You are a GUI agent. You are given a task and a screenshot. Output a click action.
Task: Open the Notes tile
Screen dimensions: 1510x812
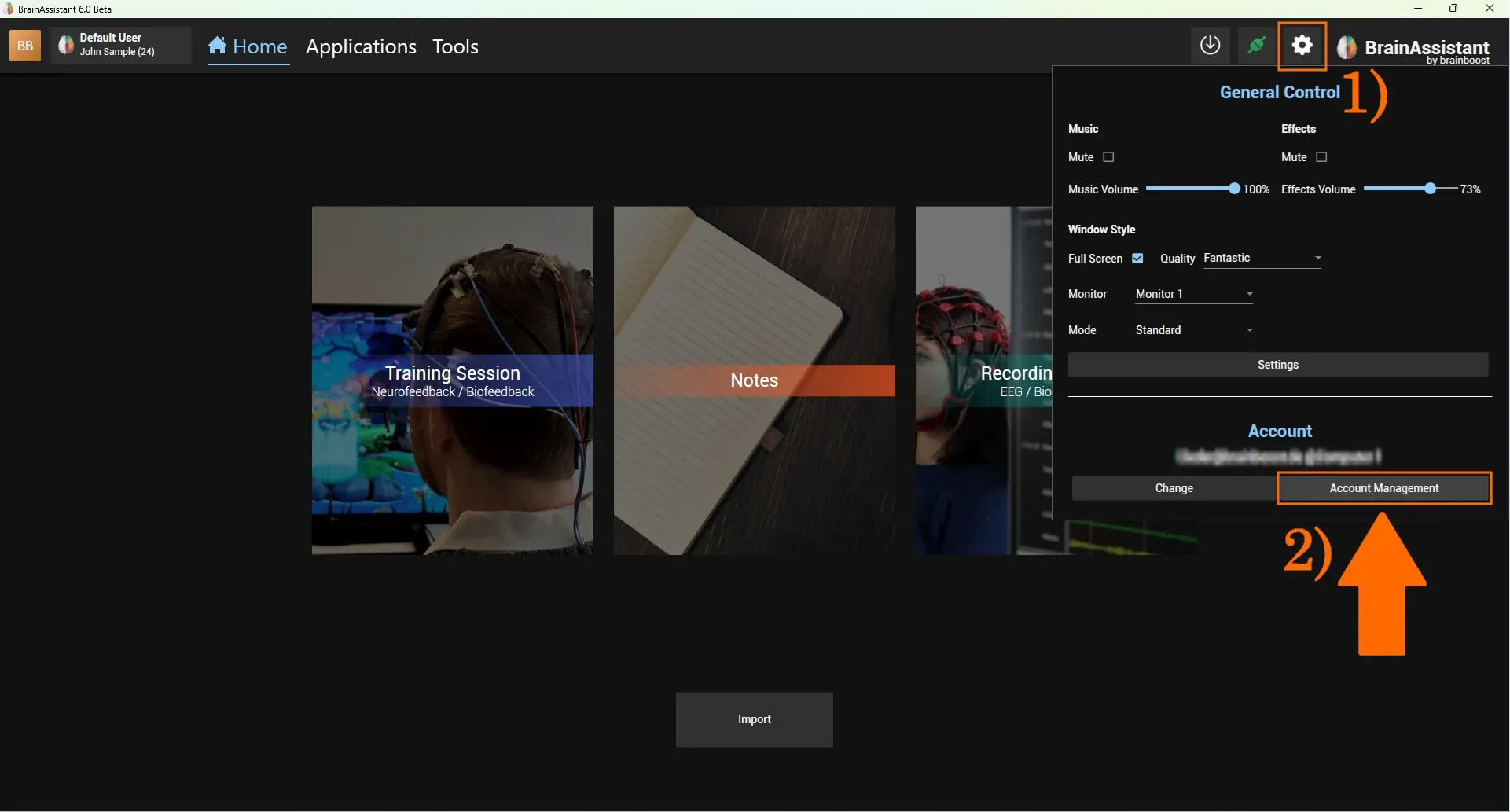(x=755, y=380)
